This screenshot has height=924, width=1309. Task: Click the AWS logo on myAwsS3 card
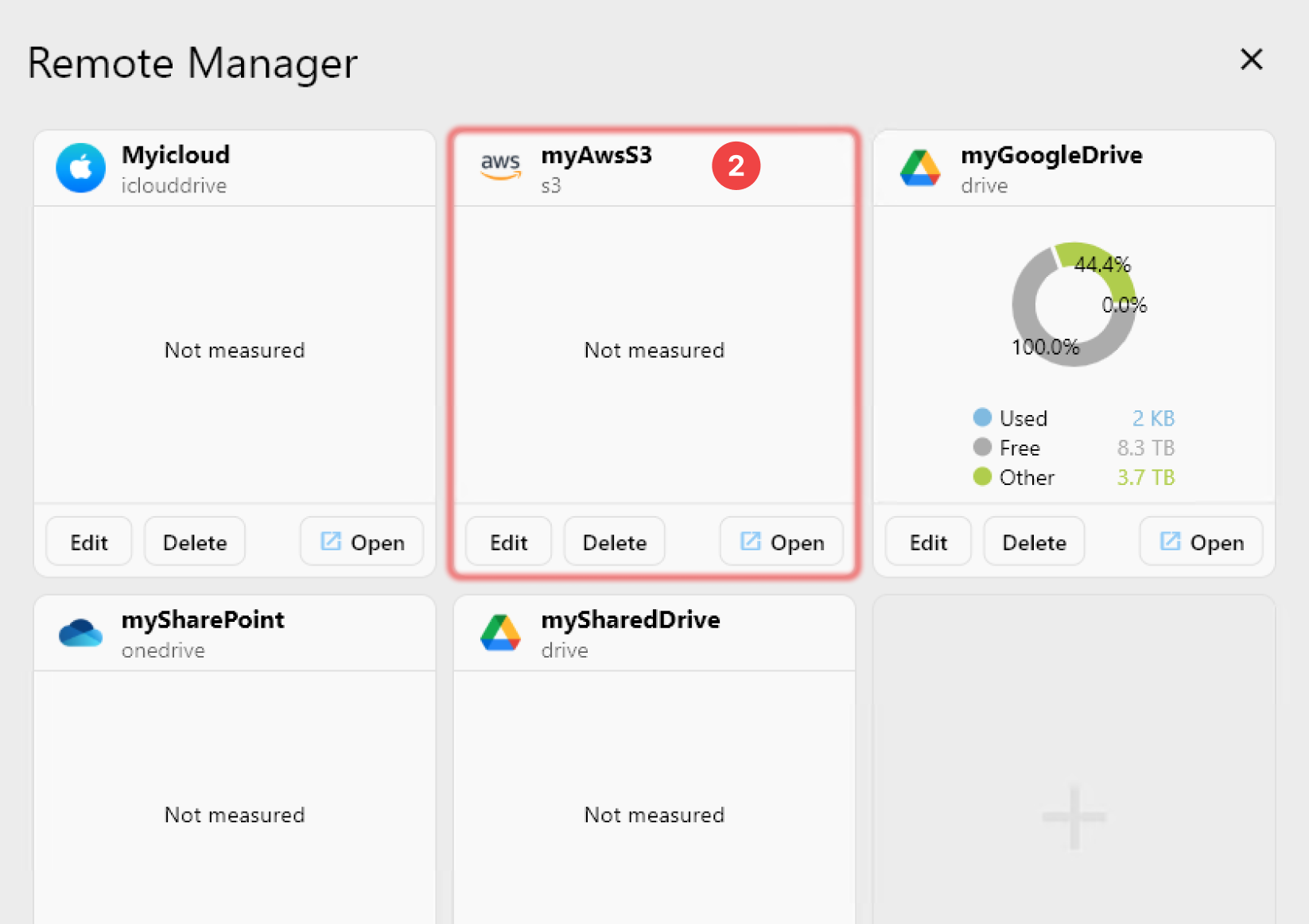(500, 166)
